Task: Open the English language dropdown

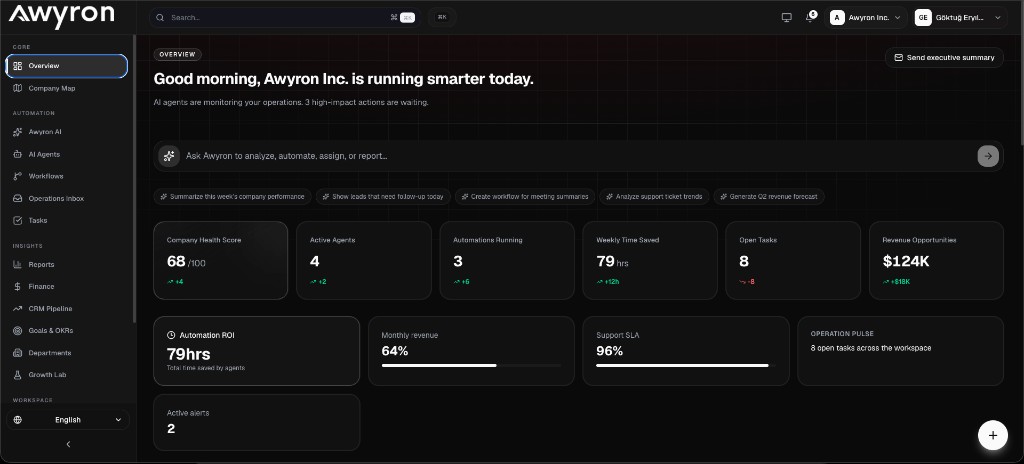Action: coord(68,420)
